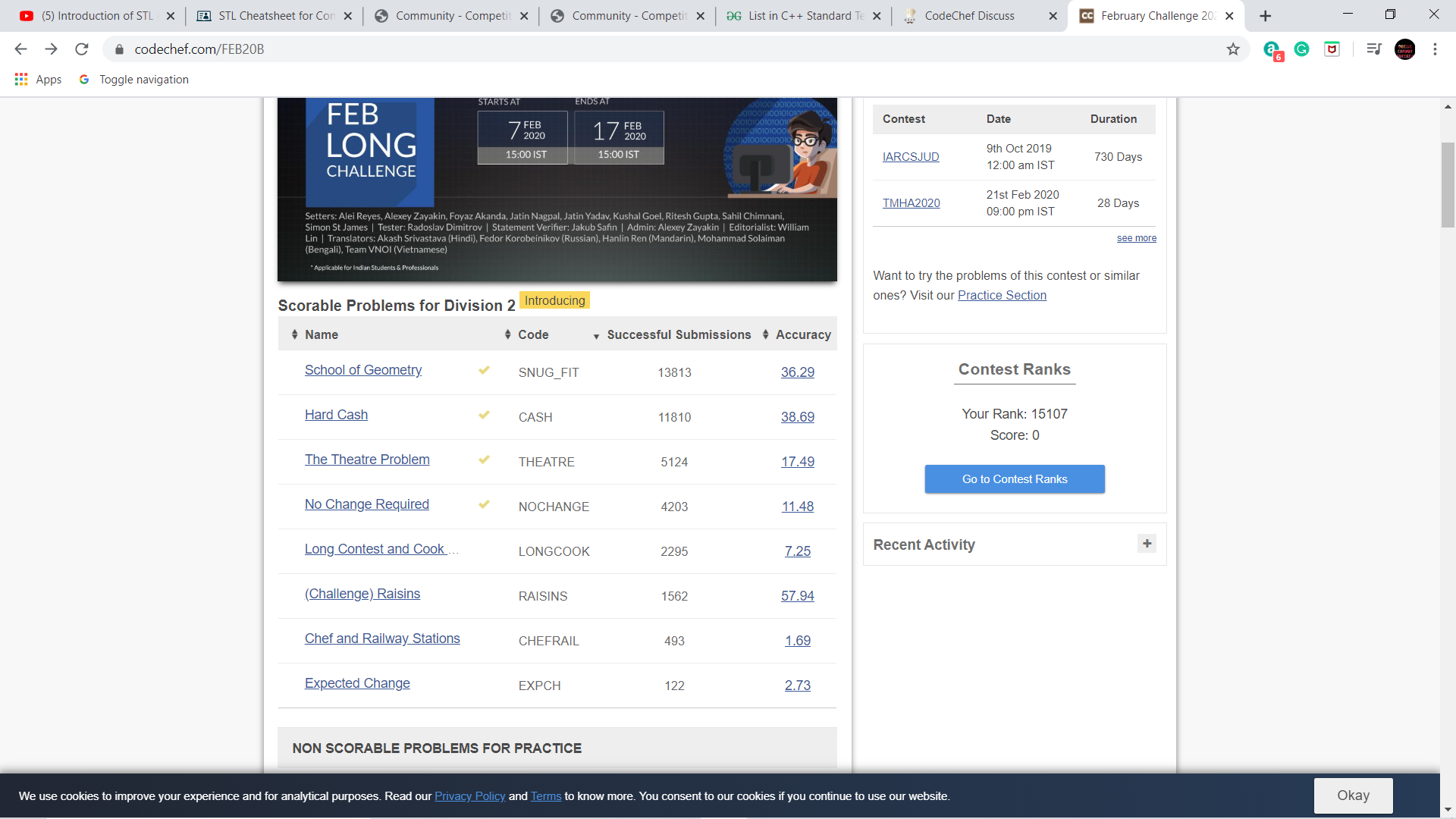Sort problems by Accuracy column

[802, 334]
